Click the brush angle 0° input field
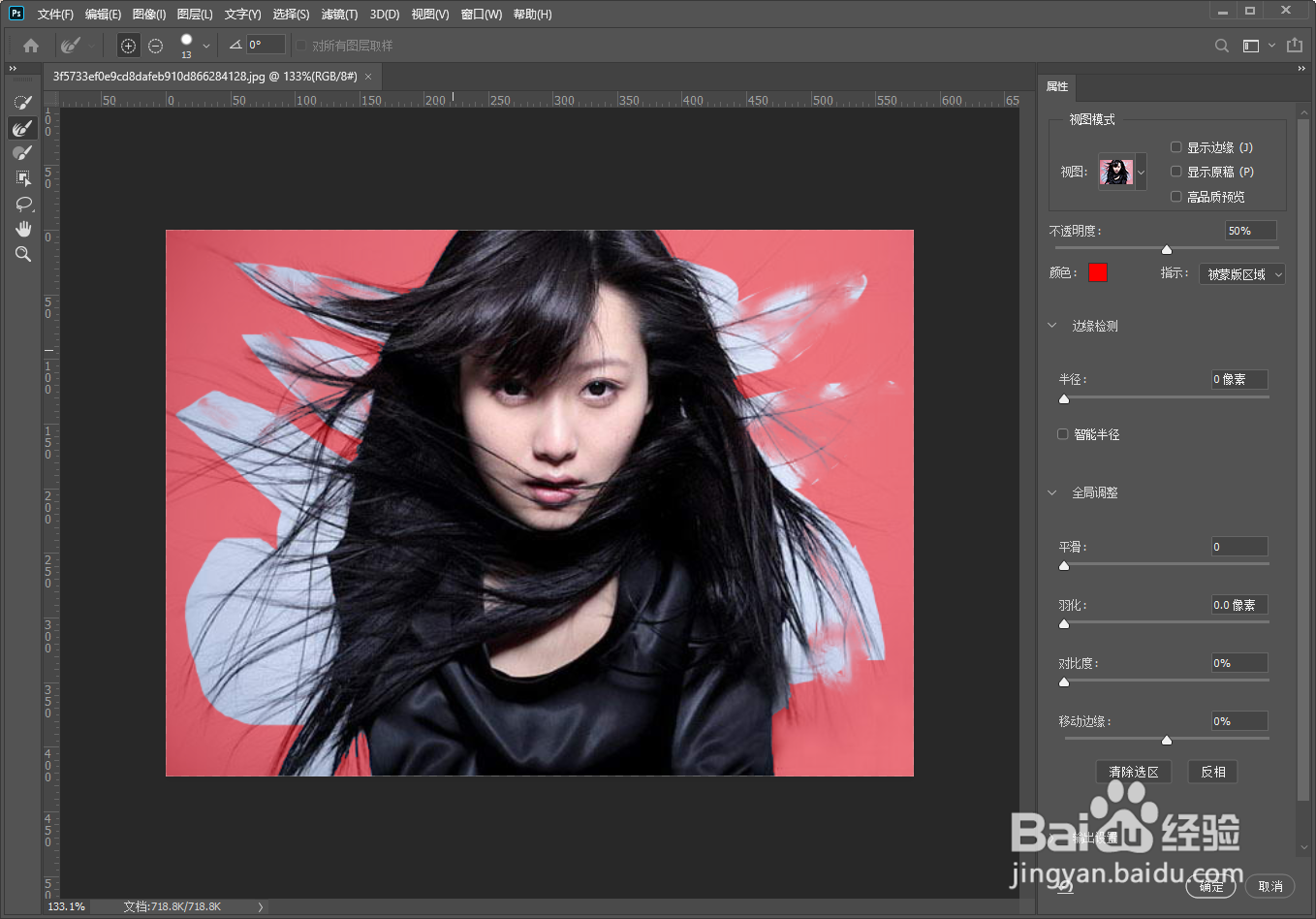This screenshot has height=919, width=1316. click(x=266, y=45)
